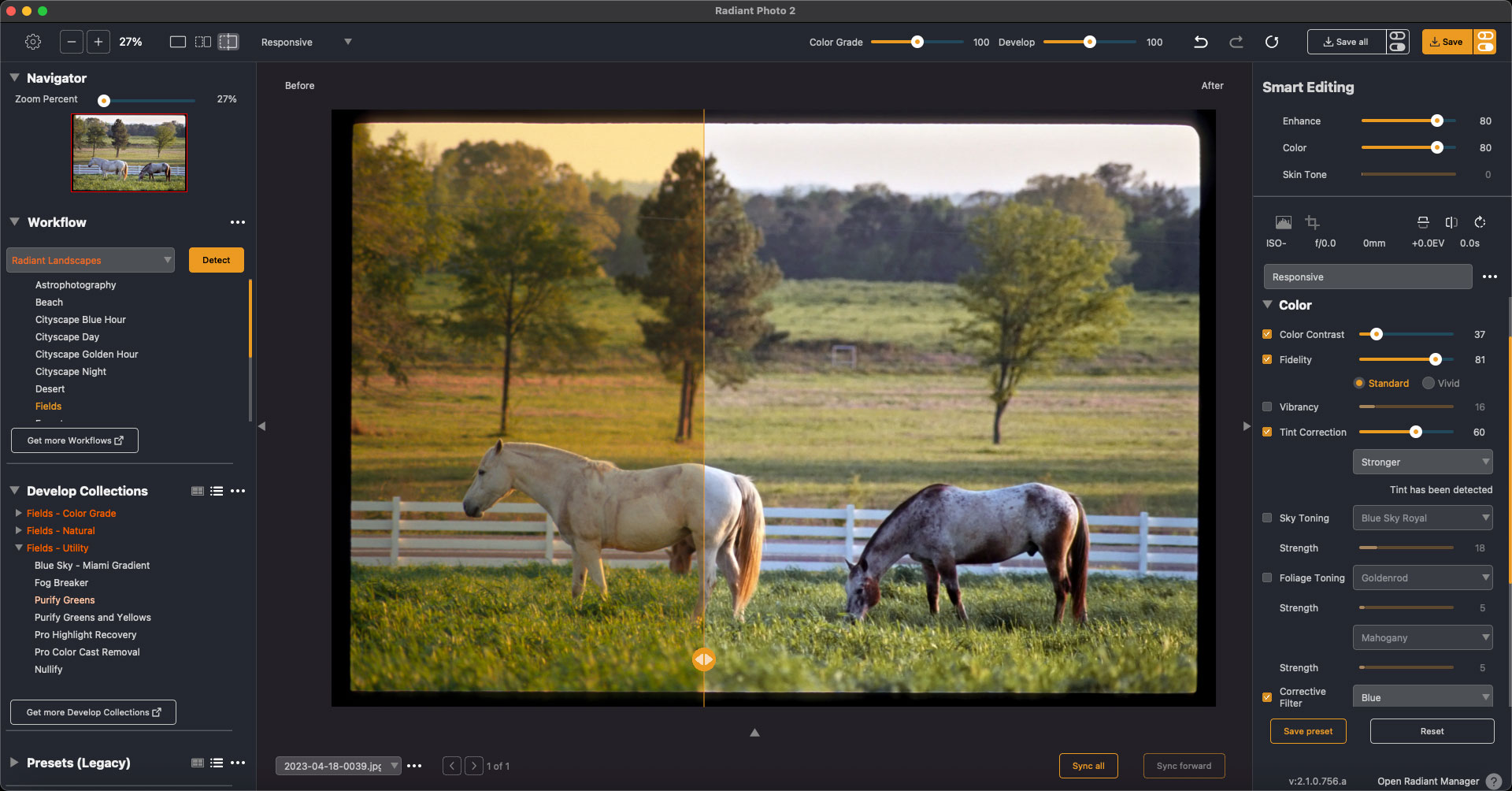The height and width of the screenshot is (791, 1512).
Task: Click the redo arrow icon
Action: point(1236,42)
